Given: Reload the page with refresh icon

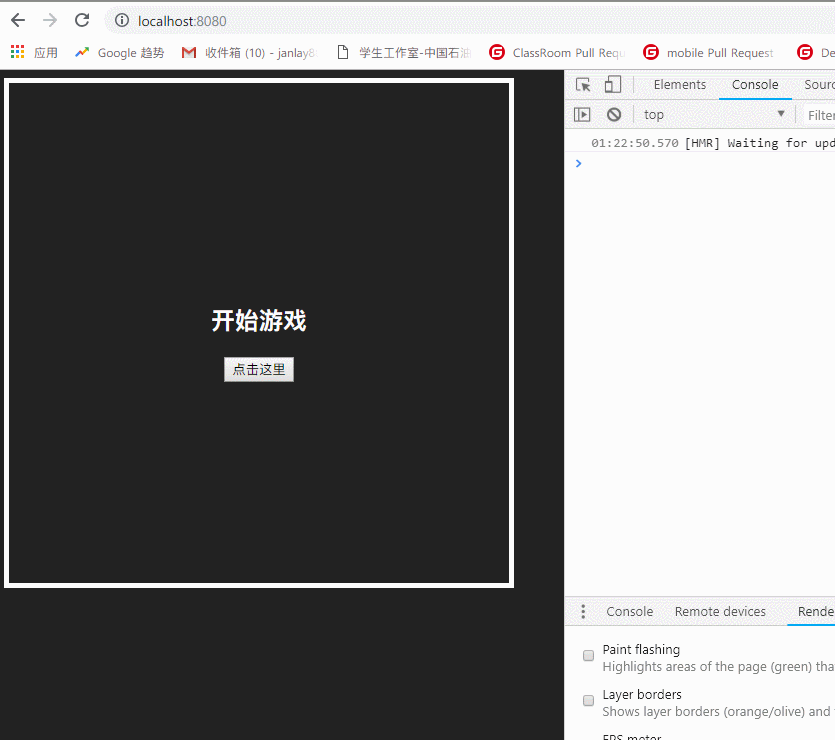Looking at the screenshot, I should point(81,21).
